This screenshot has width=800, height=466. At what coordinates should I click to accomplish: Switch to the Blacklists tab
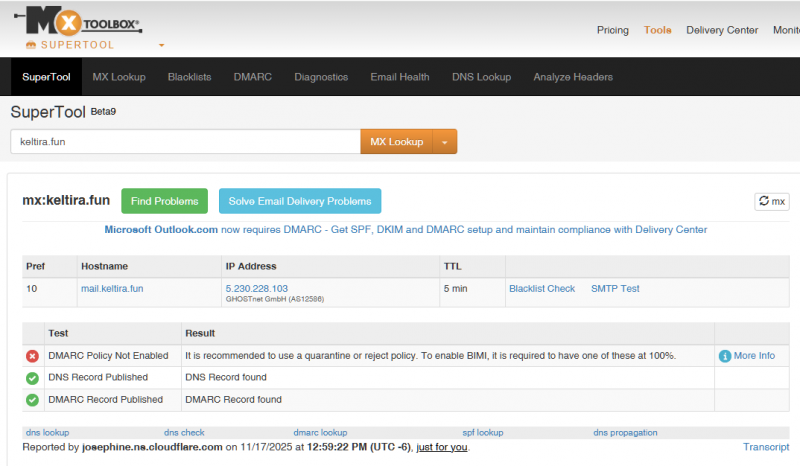click(x=189, y=77)
